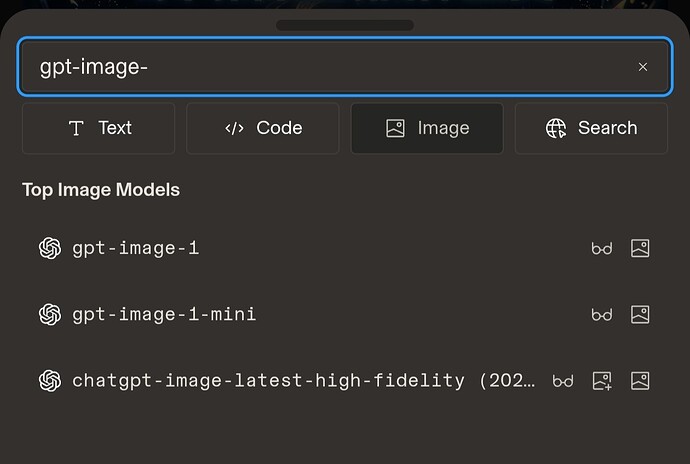This screenshot has height=464, width=690.
Task: Click glasses icon on gpt-image-1 row
Action: click(x=602, y=249)
